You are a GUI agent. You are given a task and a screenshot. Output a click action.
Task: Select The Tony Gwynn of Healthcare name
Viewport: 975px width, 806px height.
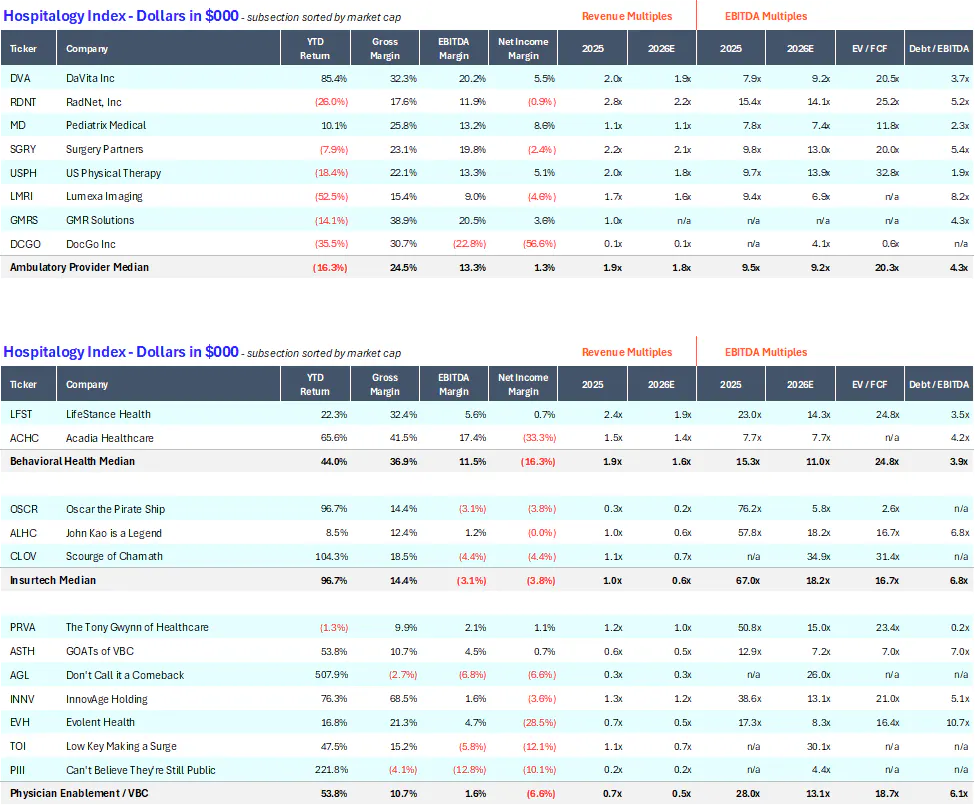137,628
